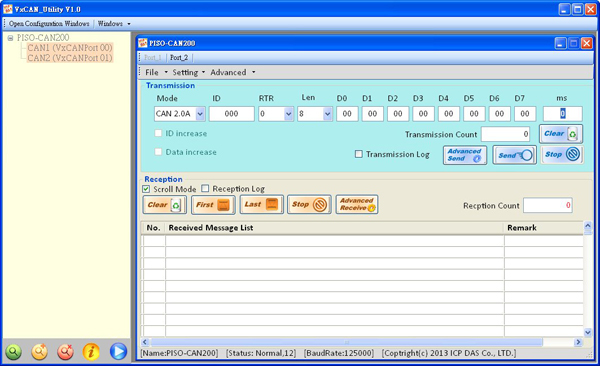Image resolution: width=600 pixels, height=366 pixels.
Task: Switch to the Port_2 tab
Action: [x=179, y=57]
